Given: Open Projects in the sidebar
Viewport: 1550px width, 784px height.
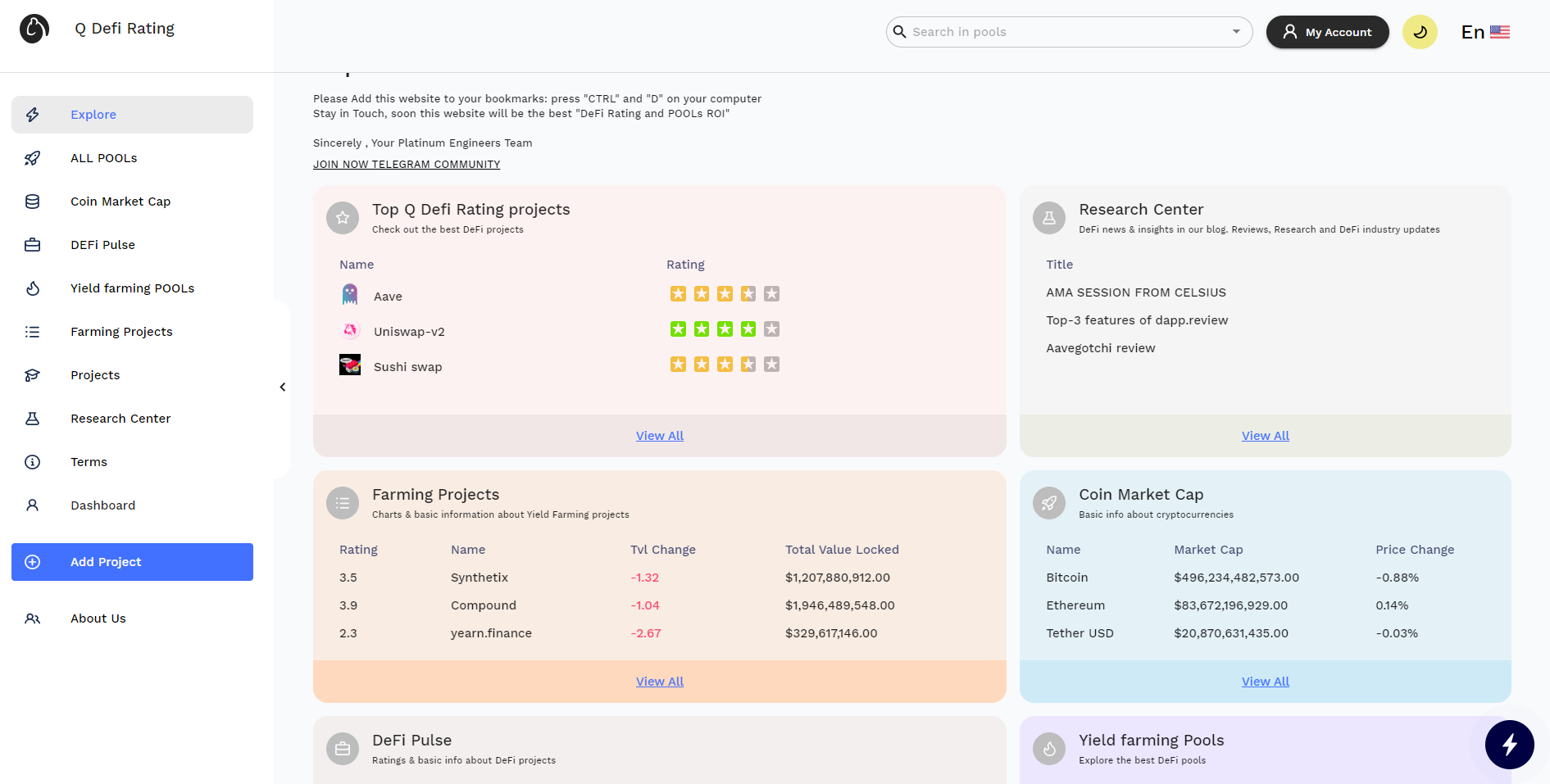Looking at the screenshot, I should [132, 375].
